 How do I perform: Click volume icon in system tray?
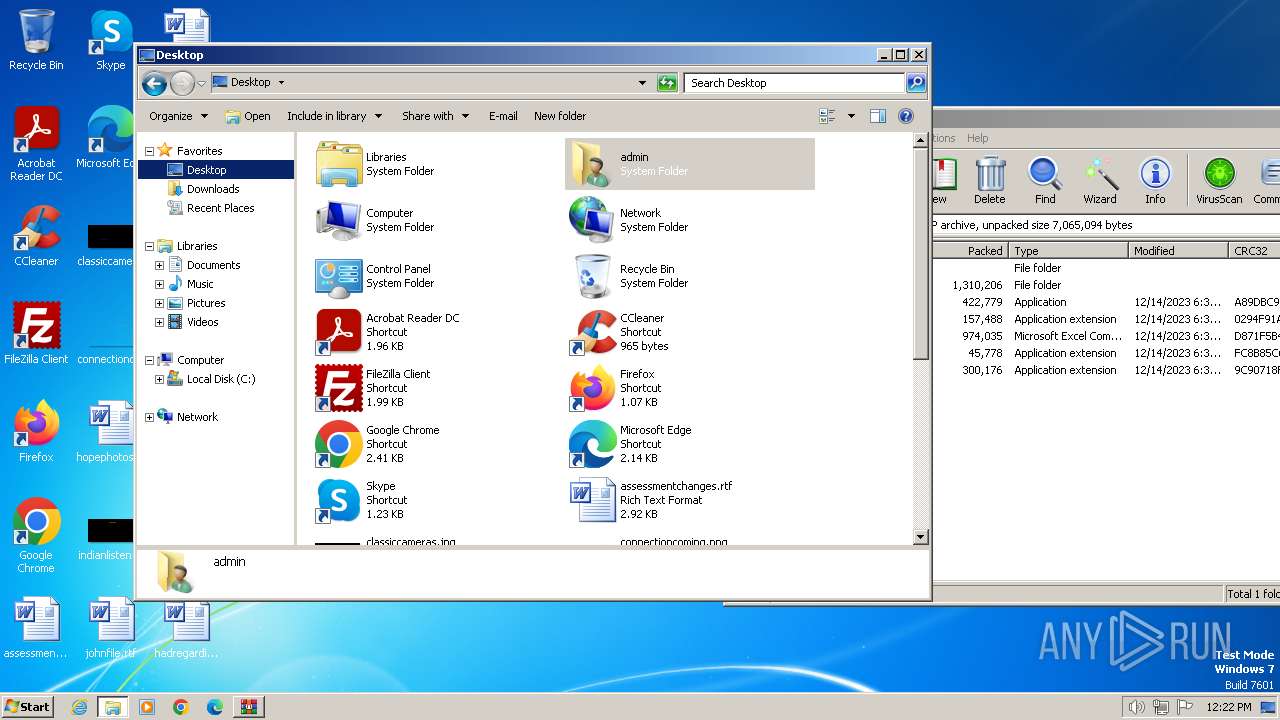pos(1136,707)
